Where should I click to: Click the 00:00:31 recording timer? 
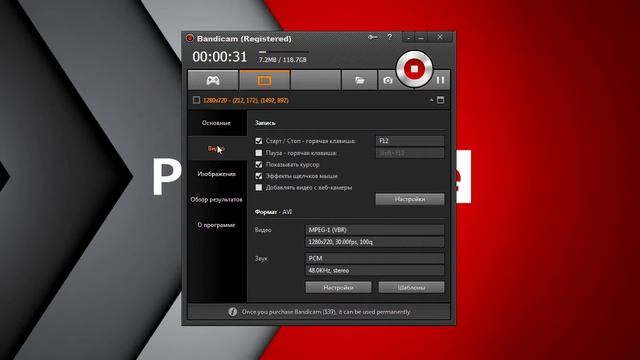point(220,57)
